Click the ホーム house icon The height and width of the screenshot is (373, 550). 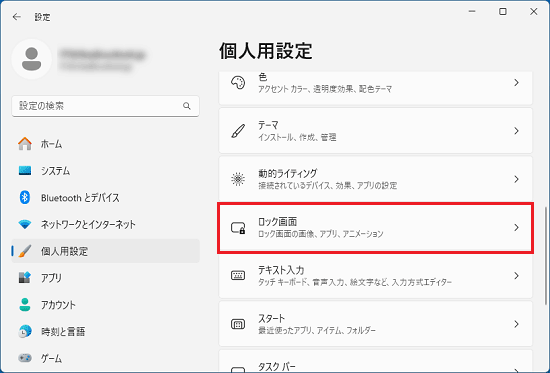pos(25,144)
